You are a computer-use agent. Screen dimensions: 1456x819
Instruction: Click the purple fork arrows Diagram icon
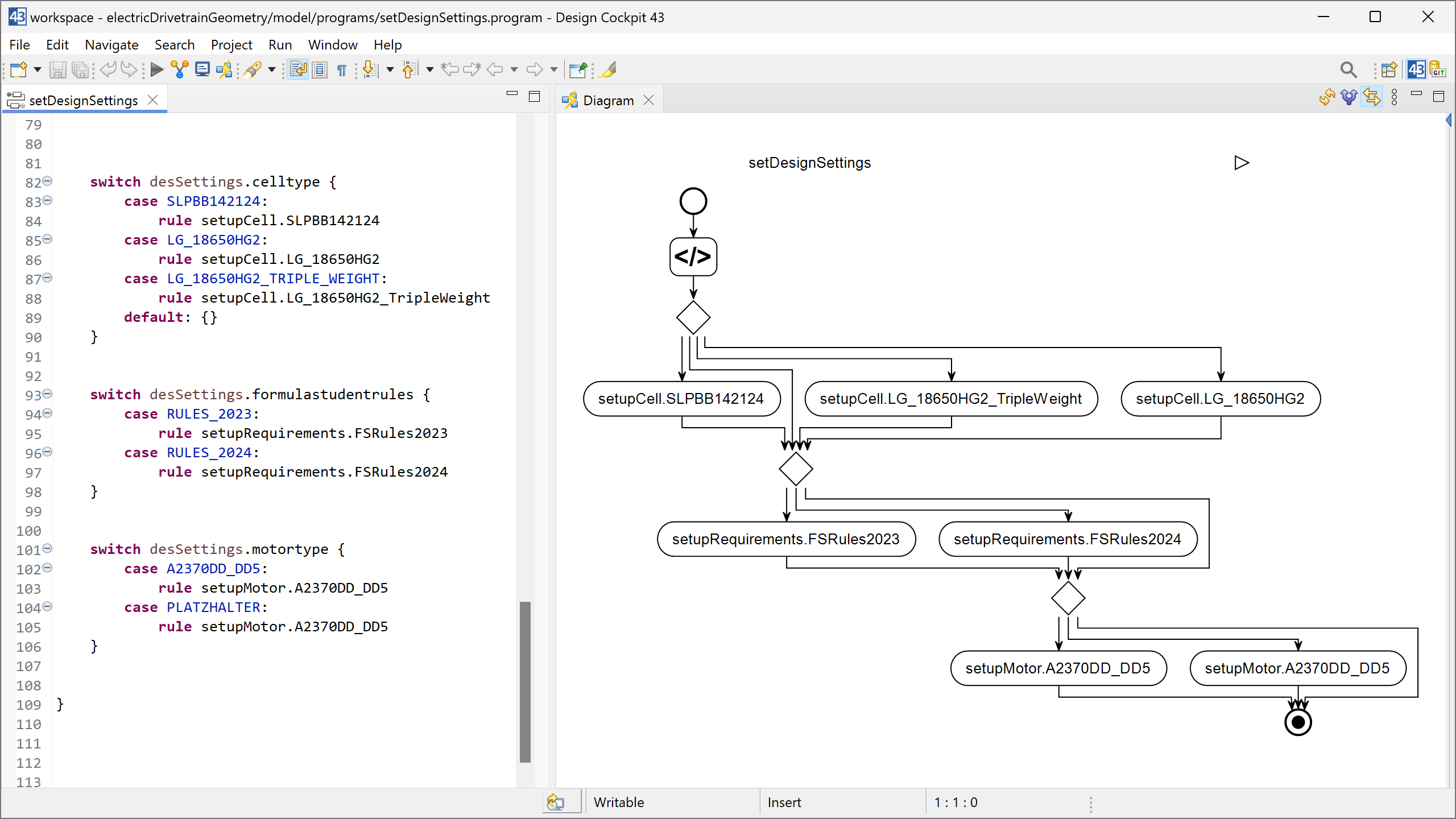point(1349,97)
